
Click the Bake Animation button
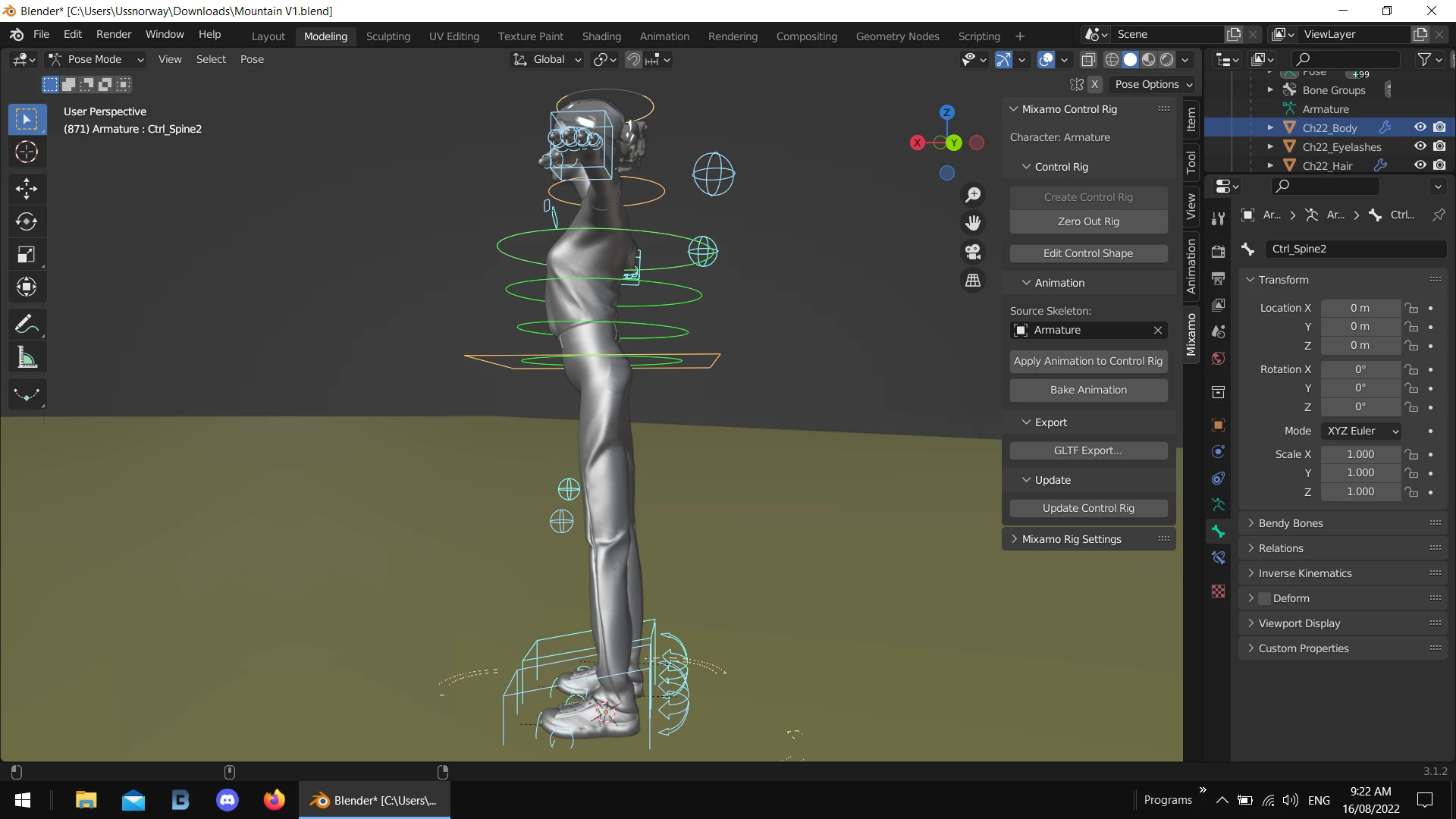pyautogui.click(x=1088, y=390)
